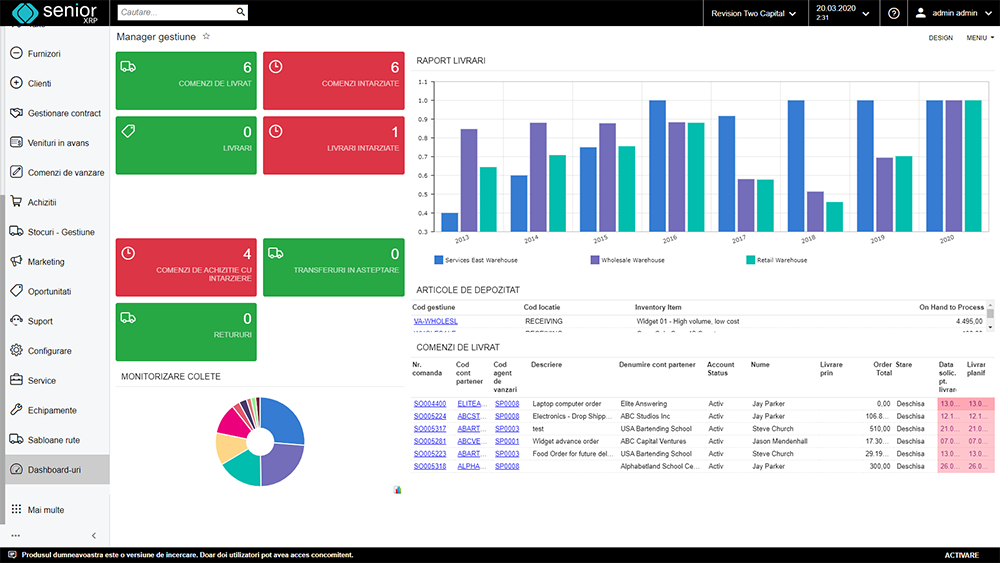Open the Retururi tile
The width and height of the screenshot is (1000, 563).
(186, 332)
